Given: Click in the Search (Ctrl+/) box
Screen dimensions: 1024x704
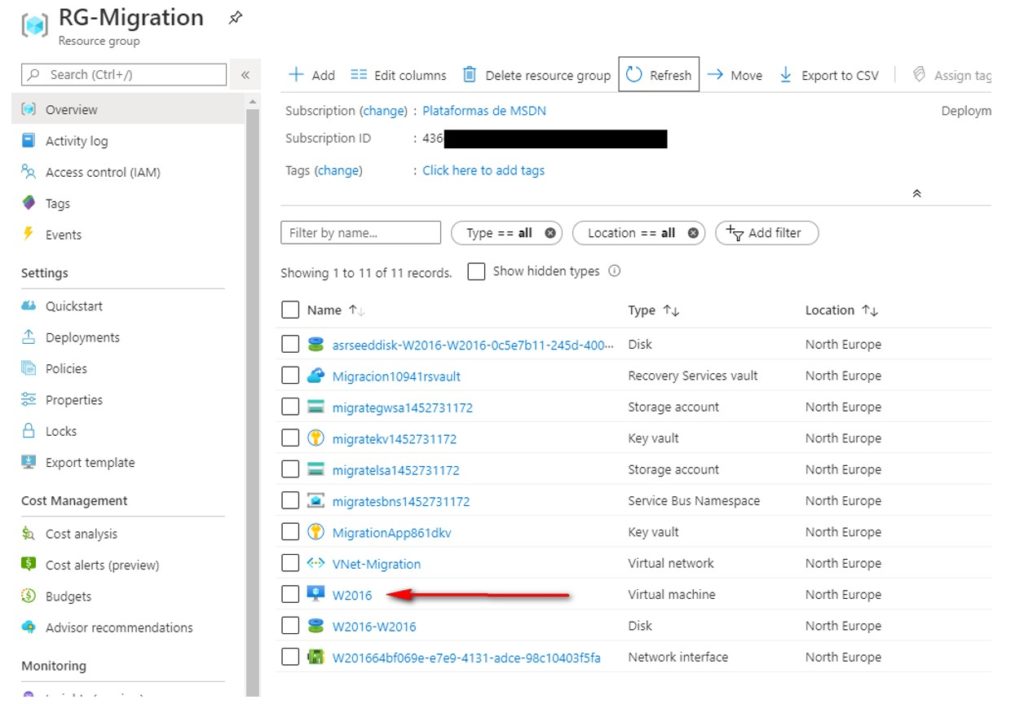Looking at the screenshot, I should [x=124, y=74].
